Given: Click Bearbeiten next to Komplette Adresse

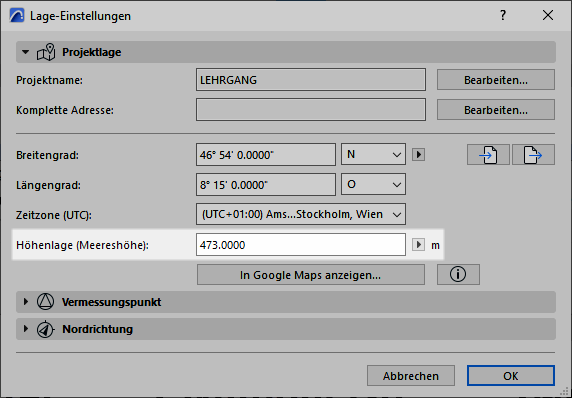Looking at the screenshot, I should click(x=496, y=110).
